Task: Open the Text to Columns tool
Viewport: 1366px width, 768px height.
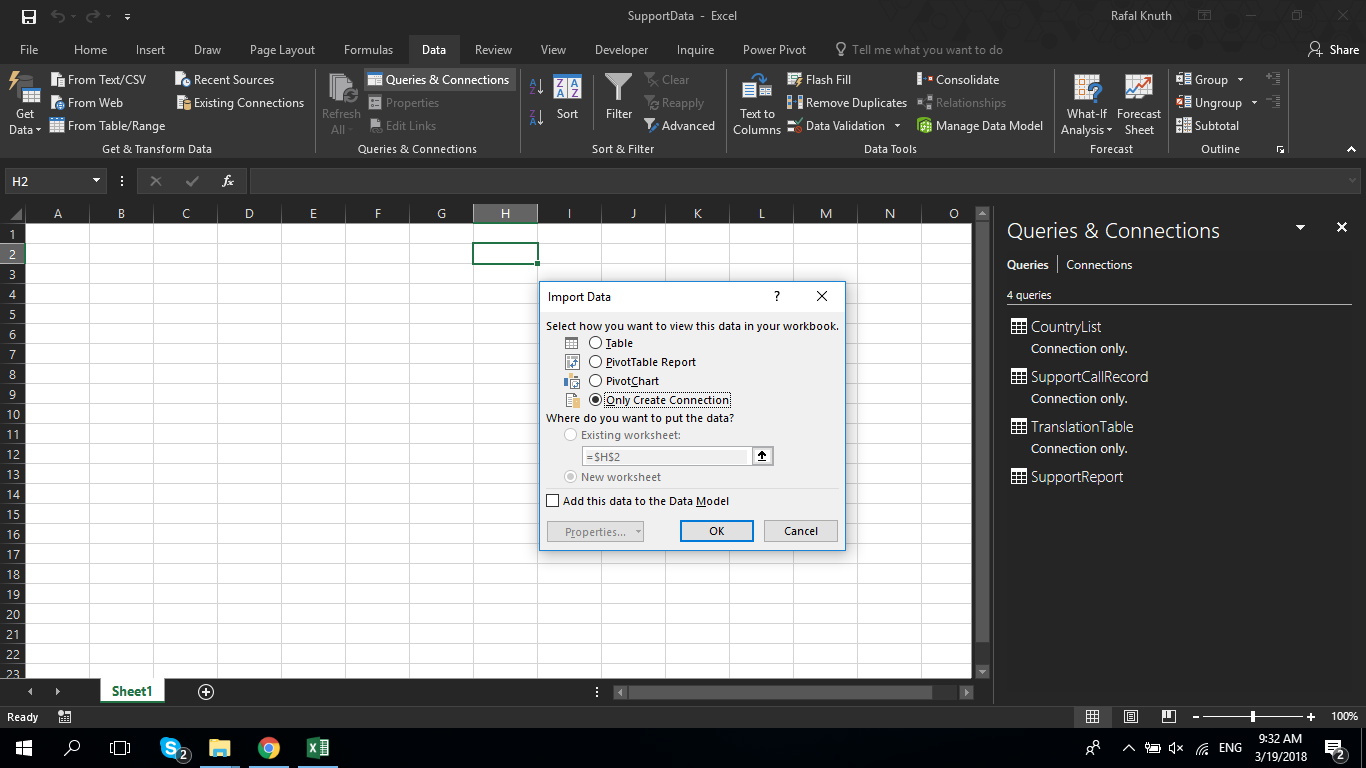Action: [x=756, y=102]
